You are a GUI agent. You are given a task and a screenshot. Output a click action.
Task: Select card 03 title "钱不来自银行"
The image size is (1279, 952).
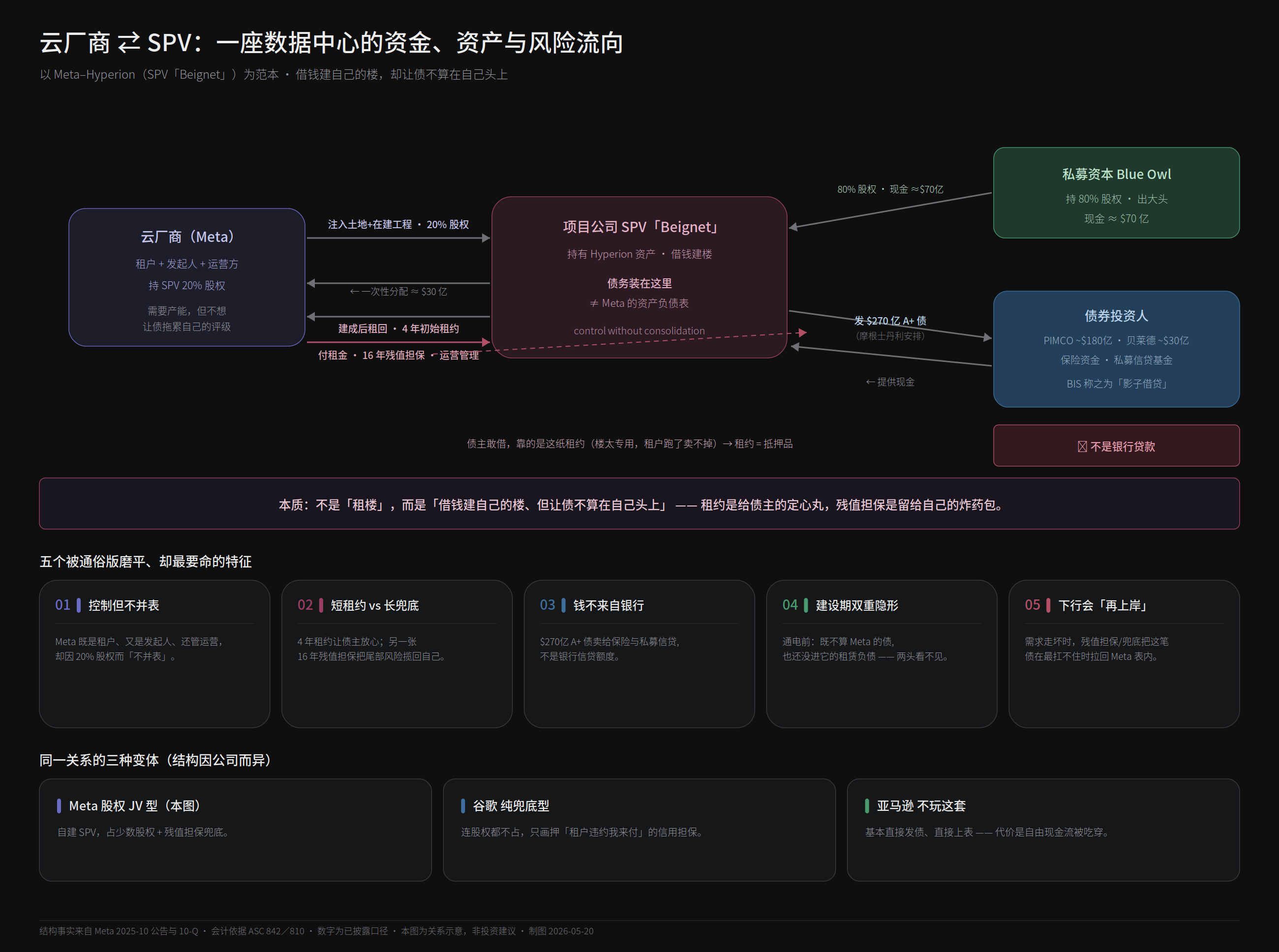coord(609,606)
